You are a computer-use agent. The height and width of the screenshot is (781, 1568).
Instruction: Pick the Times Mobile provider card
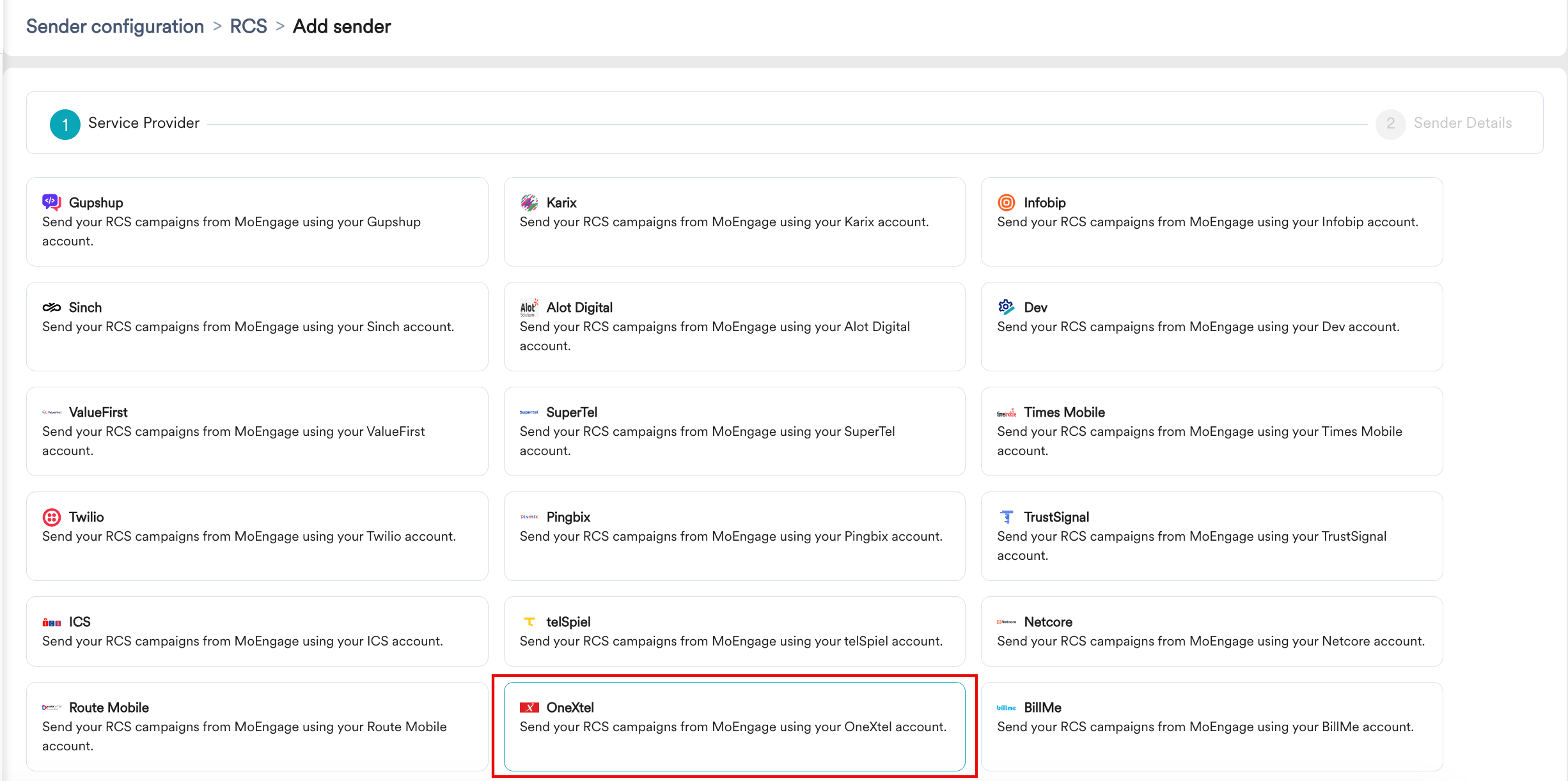point(1212,431)
